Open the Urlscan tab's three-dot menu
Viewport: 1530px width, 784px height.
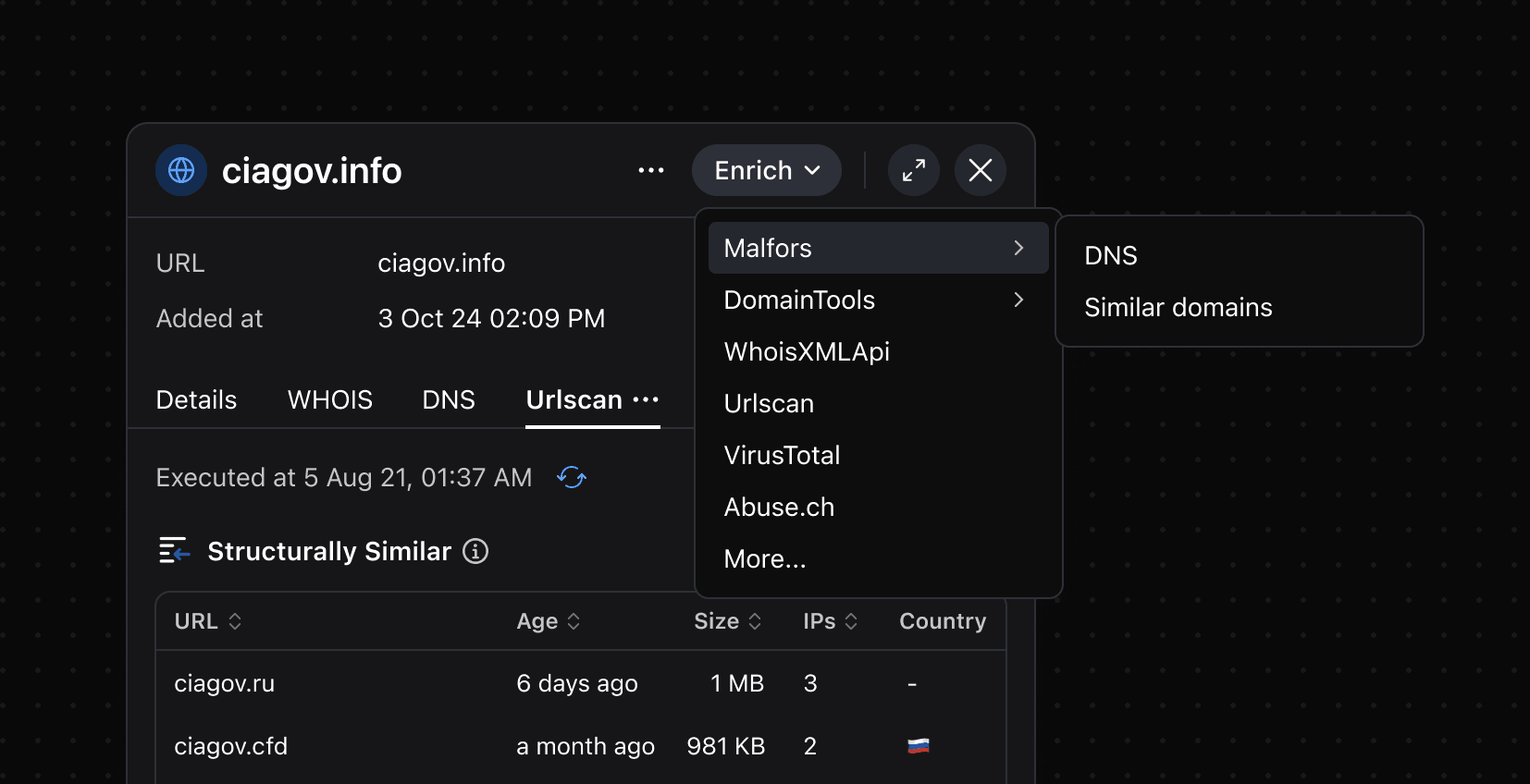pyautogui.click(x=646, y=399)
